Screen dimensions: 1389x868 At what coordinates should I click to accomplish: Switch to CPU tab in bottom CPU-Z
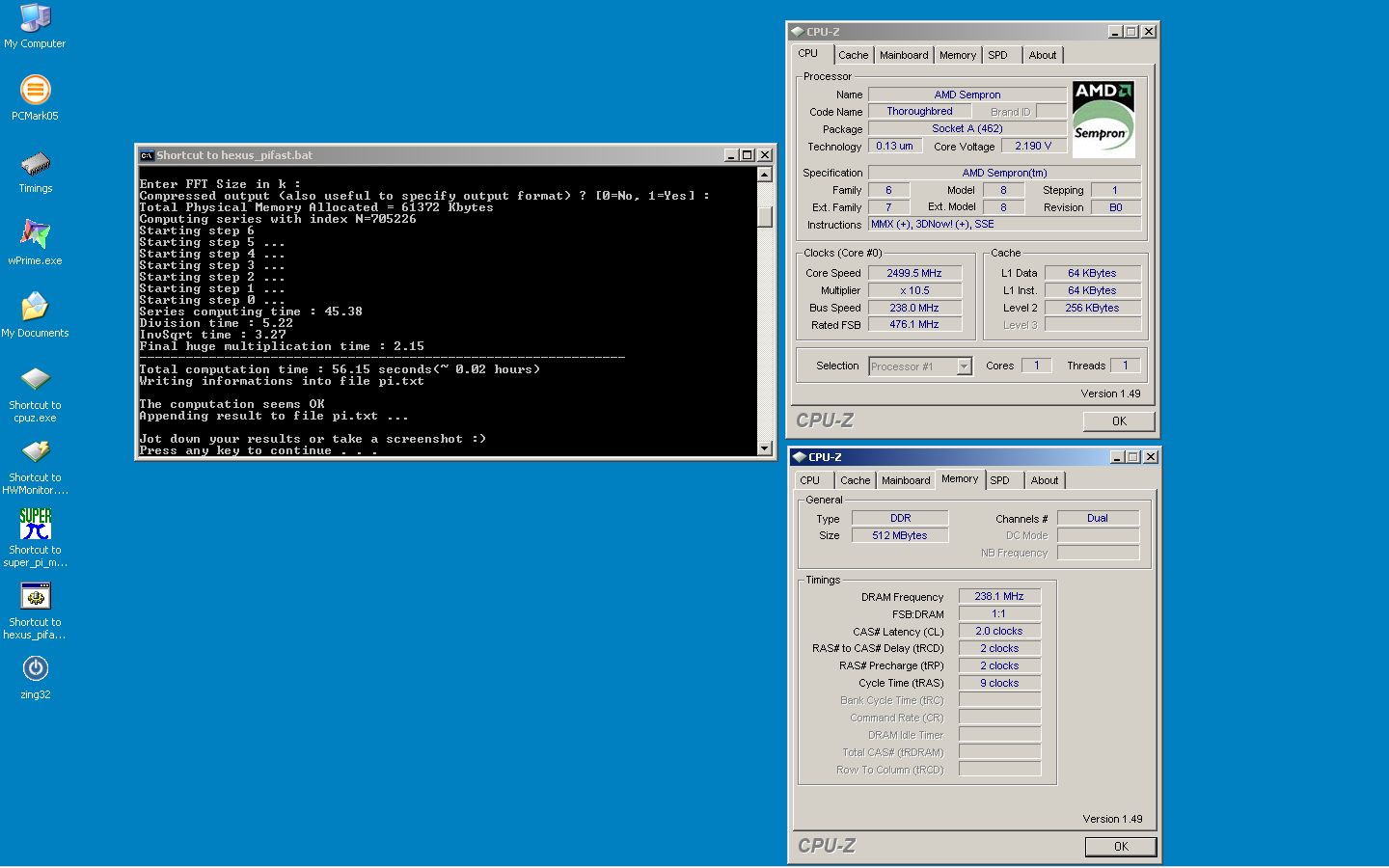[810, 480]
